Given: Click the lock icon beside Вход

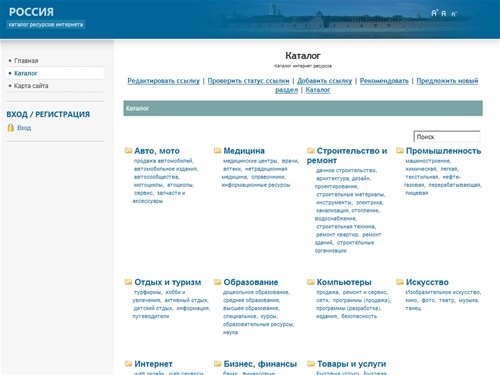Looking at the screenshot, I should pos(11,128).
